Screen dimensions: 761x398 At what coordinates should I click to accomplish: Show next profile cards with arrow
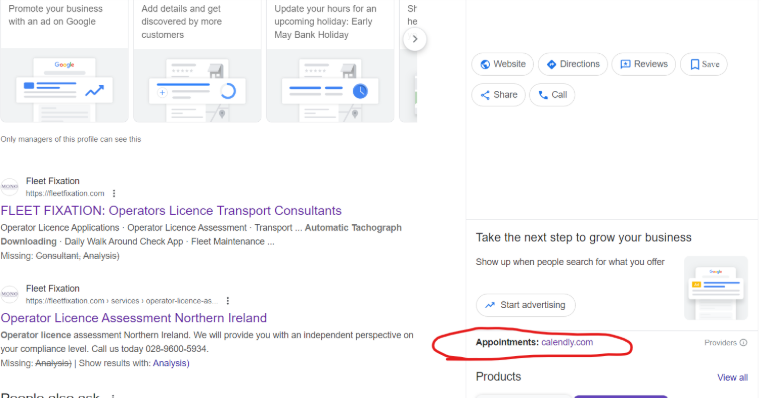414,39
